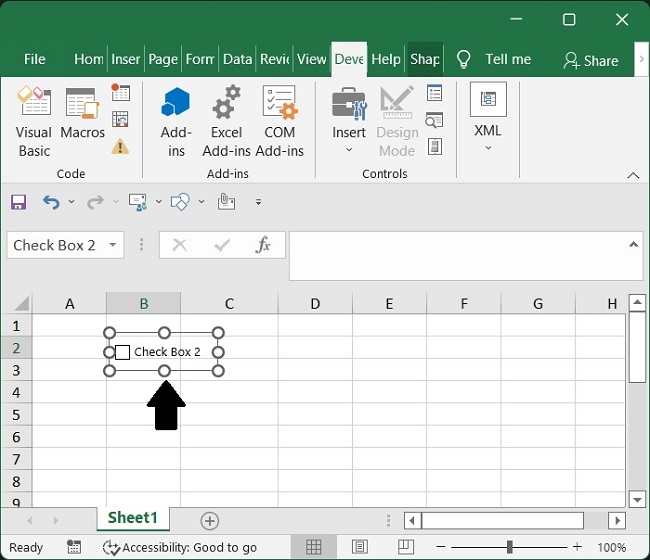Open the Shapes quick access dropdown
This screenshot has height=560, width=650.
tap(201, 202)
